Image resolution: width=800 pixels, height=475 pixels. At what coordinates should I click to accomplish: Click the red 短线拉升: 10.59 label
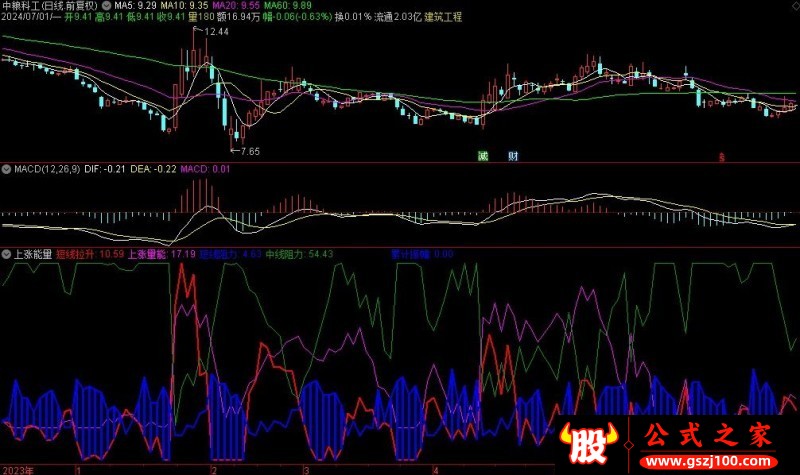click(90, 254)
